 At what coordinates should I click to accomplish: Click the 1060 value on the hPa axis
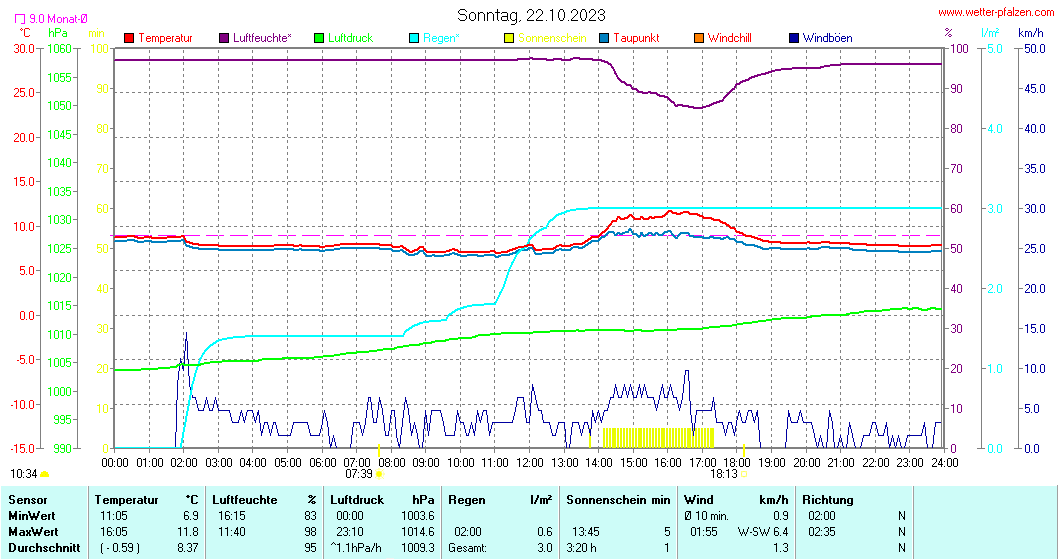coord(59,49)
